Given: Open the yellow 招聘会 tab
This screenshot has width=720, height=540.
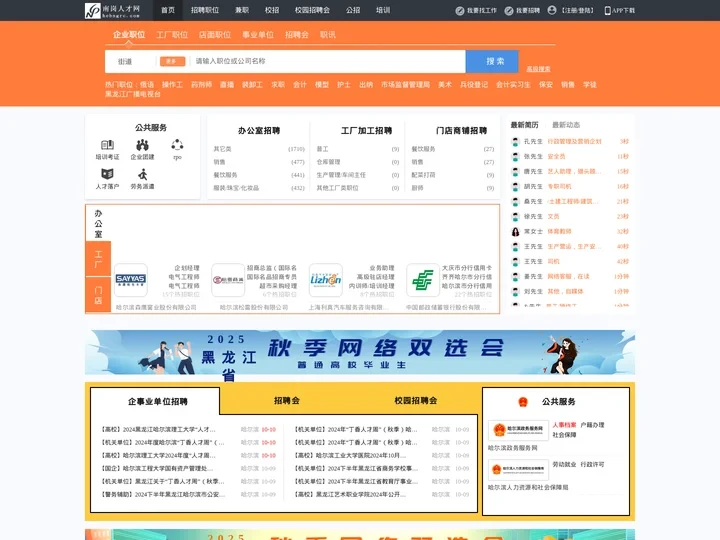Looking at the screenshot, I should [287, 400].
